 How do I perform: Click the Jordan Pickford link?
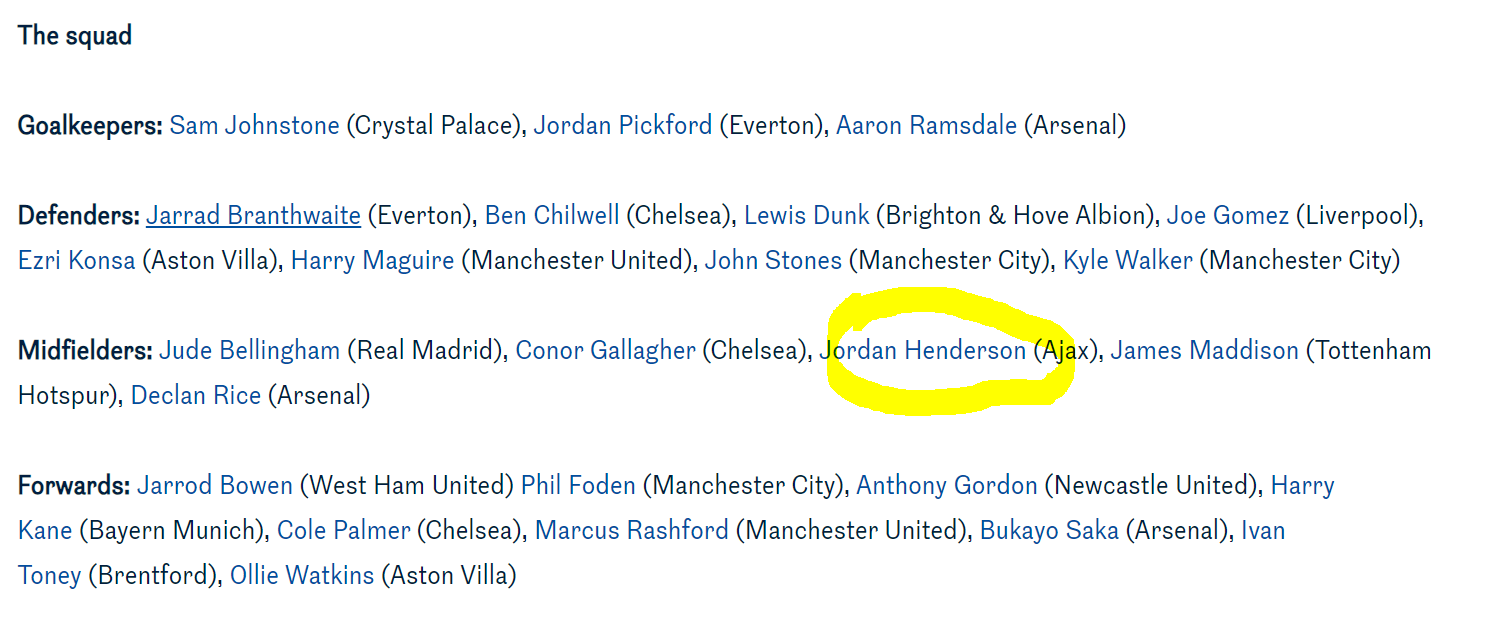(x=623, y=126)
